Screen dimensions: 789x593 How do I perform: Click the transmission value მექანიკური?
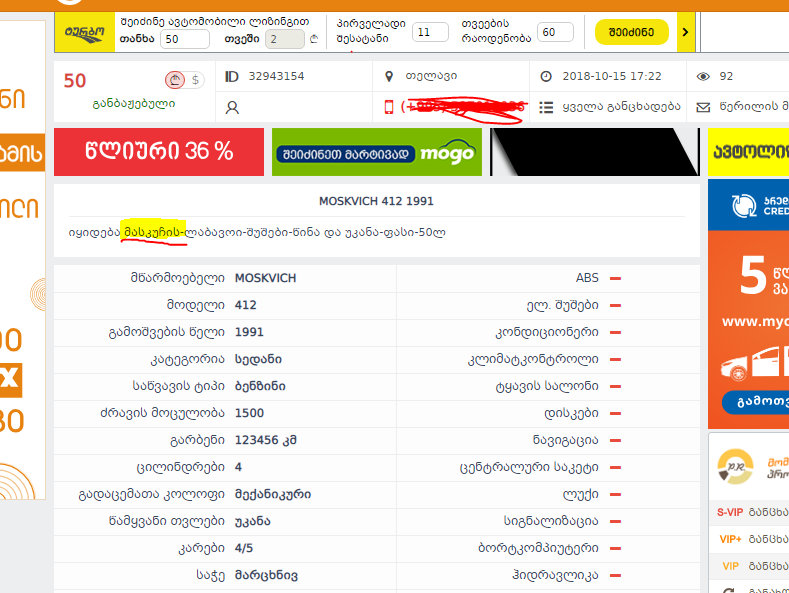(273, 494)
